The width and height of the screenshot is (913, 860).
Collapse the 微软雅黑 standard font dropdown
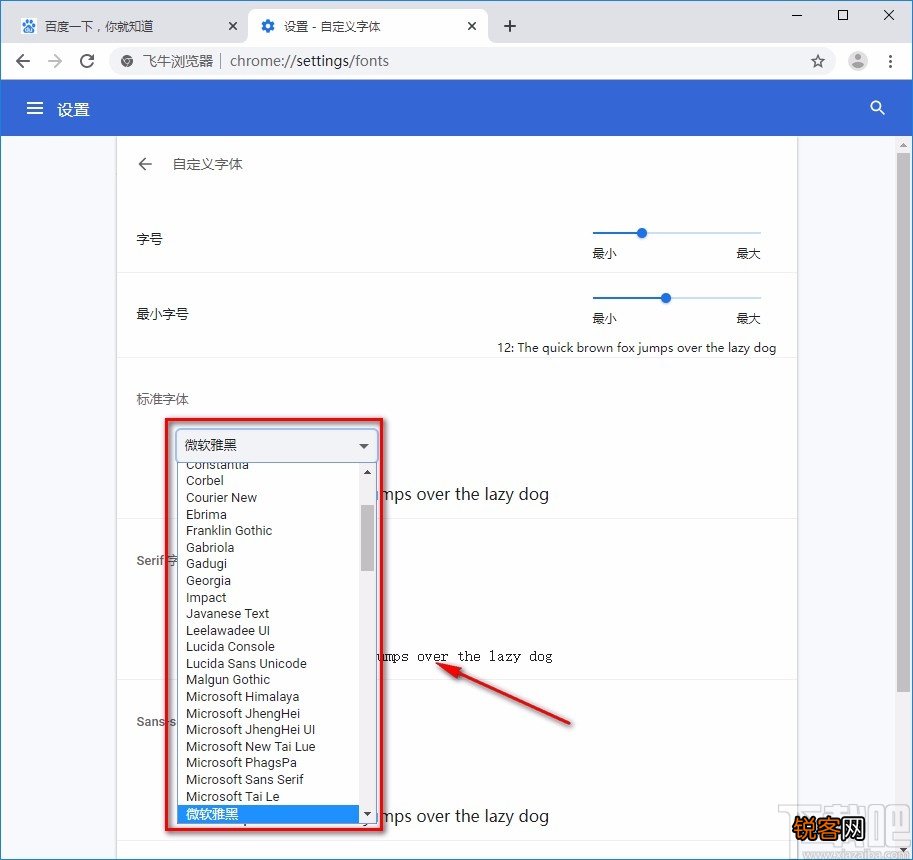(x=277, y=445)
